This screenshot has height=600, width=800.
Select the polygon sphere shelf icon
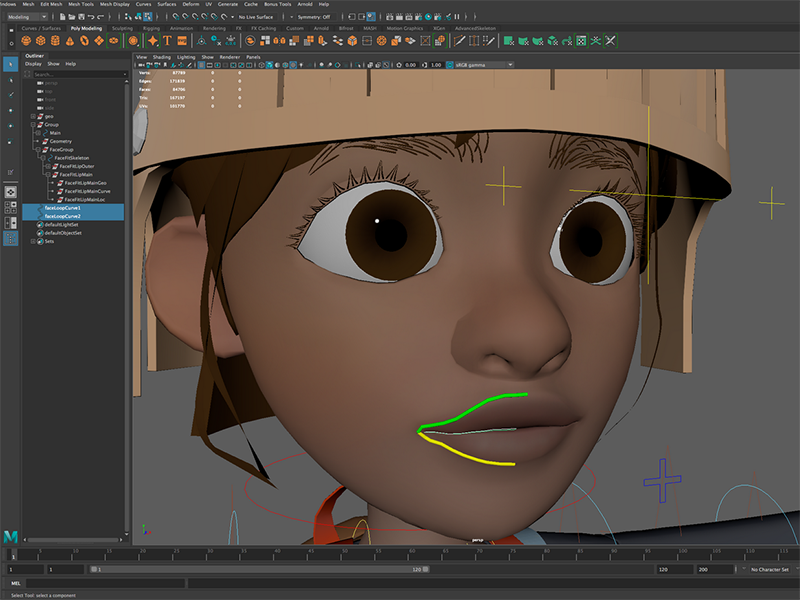tap(28, 41)
